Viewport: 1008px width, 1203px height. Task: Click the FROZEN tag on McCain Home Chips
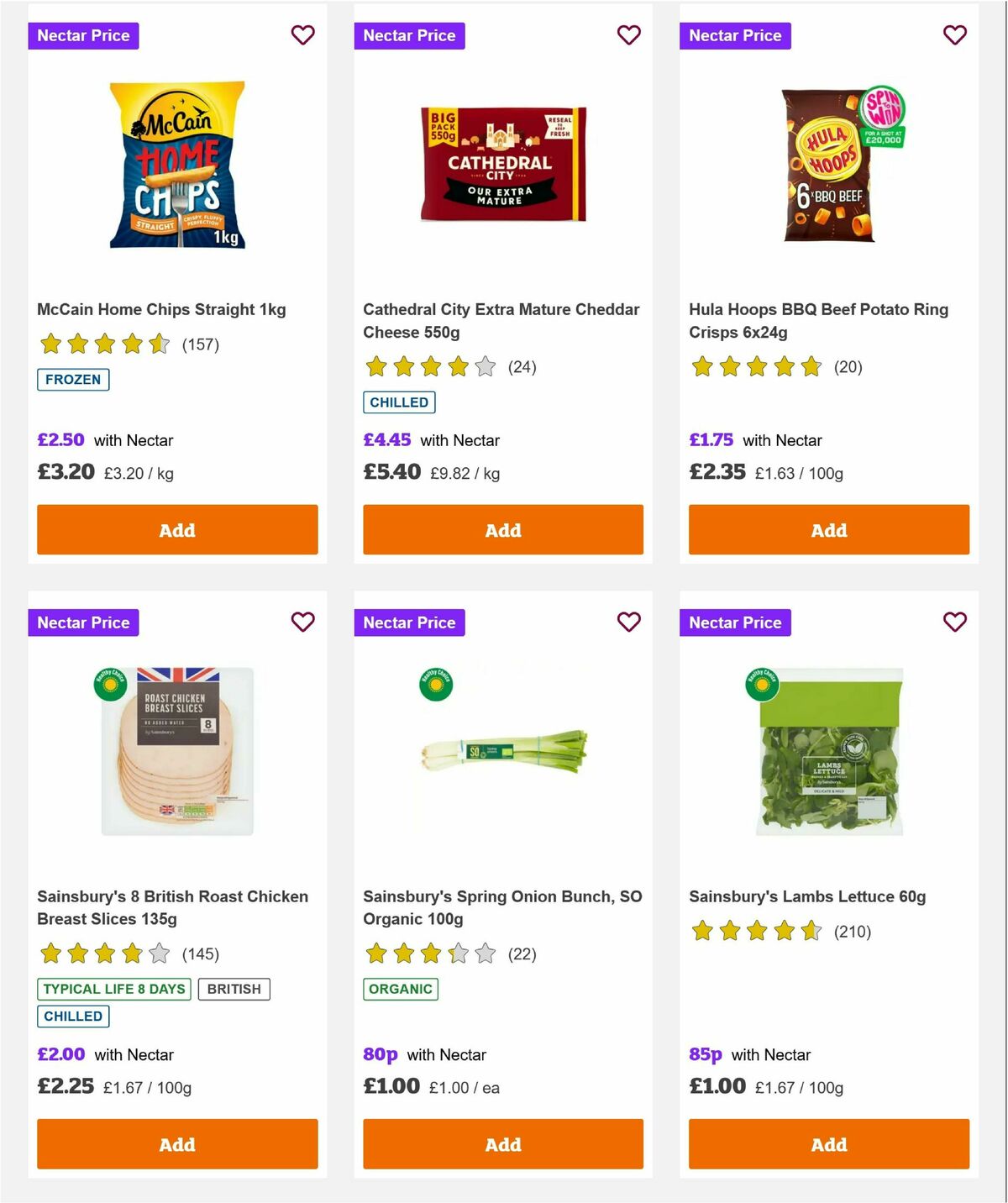coord(73,380)
